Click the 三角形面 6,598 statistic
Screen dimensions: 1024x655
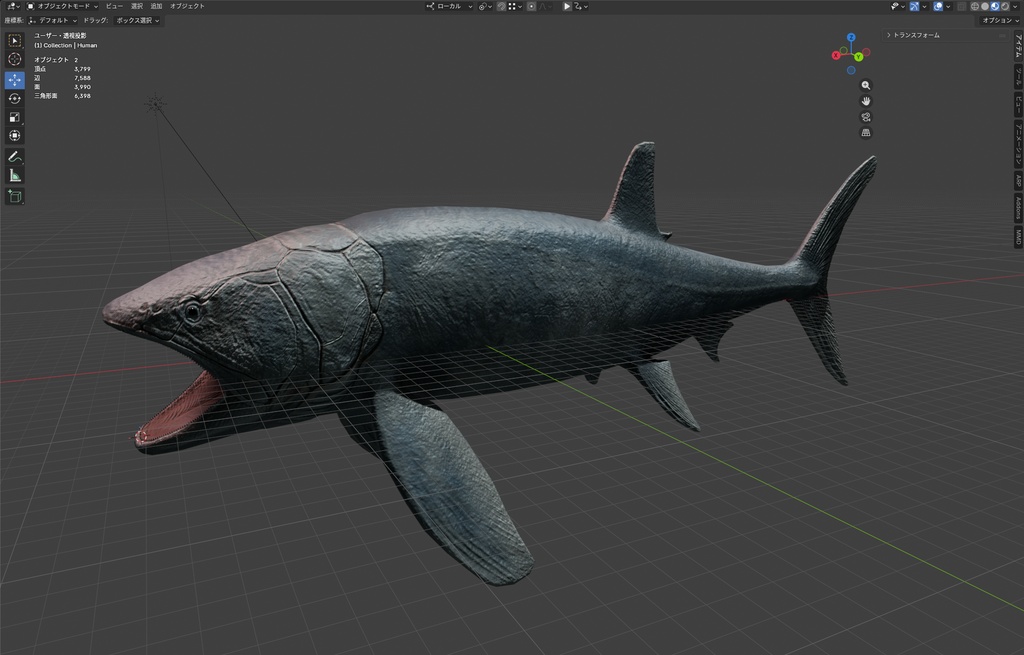point(63,96)
